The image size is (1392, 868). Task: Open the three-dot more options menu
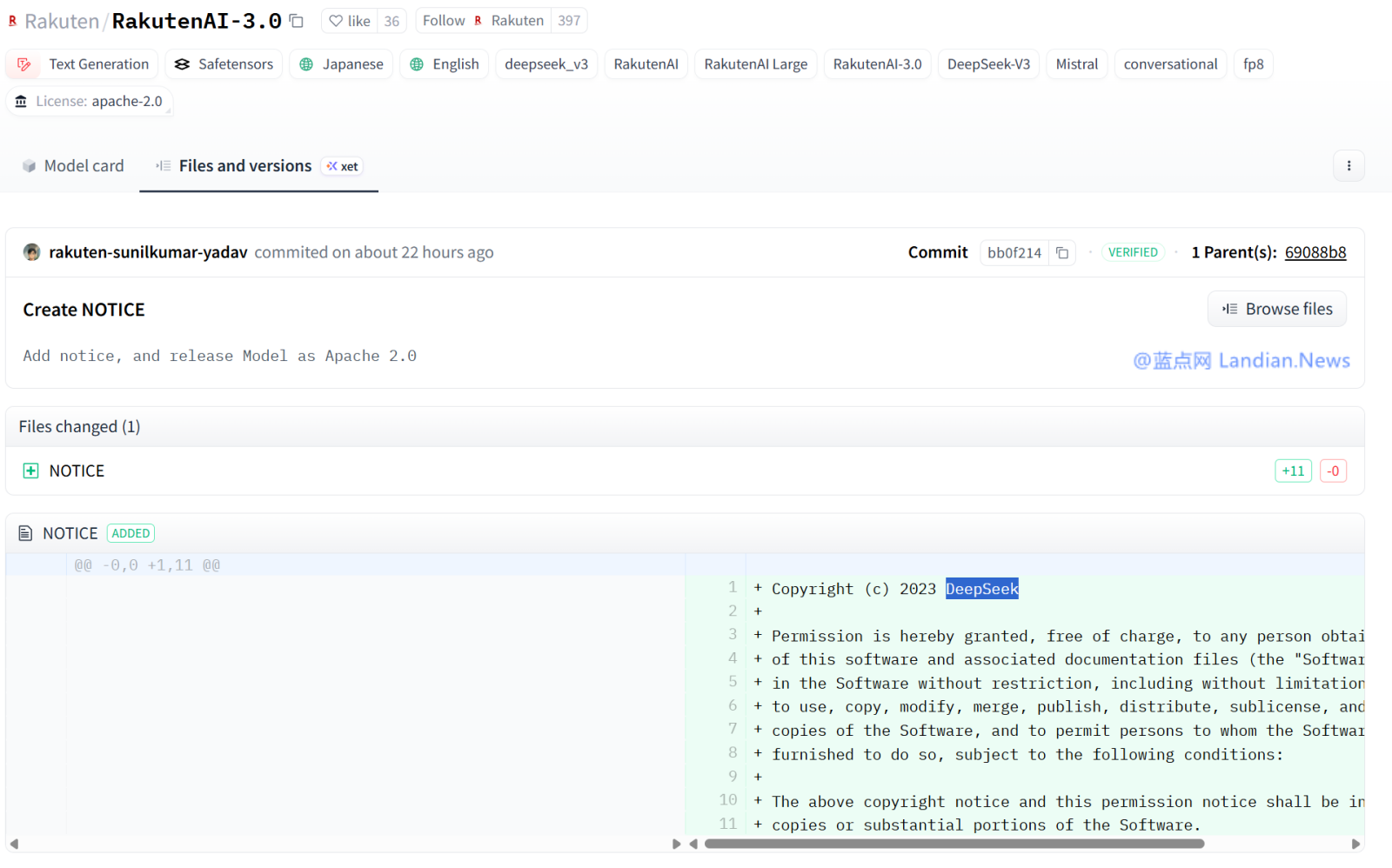tap(1348, 166)
